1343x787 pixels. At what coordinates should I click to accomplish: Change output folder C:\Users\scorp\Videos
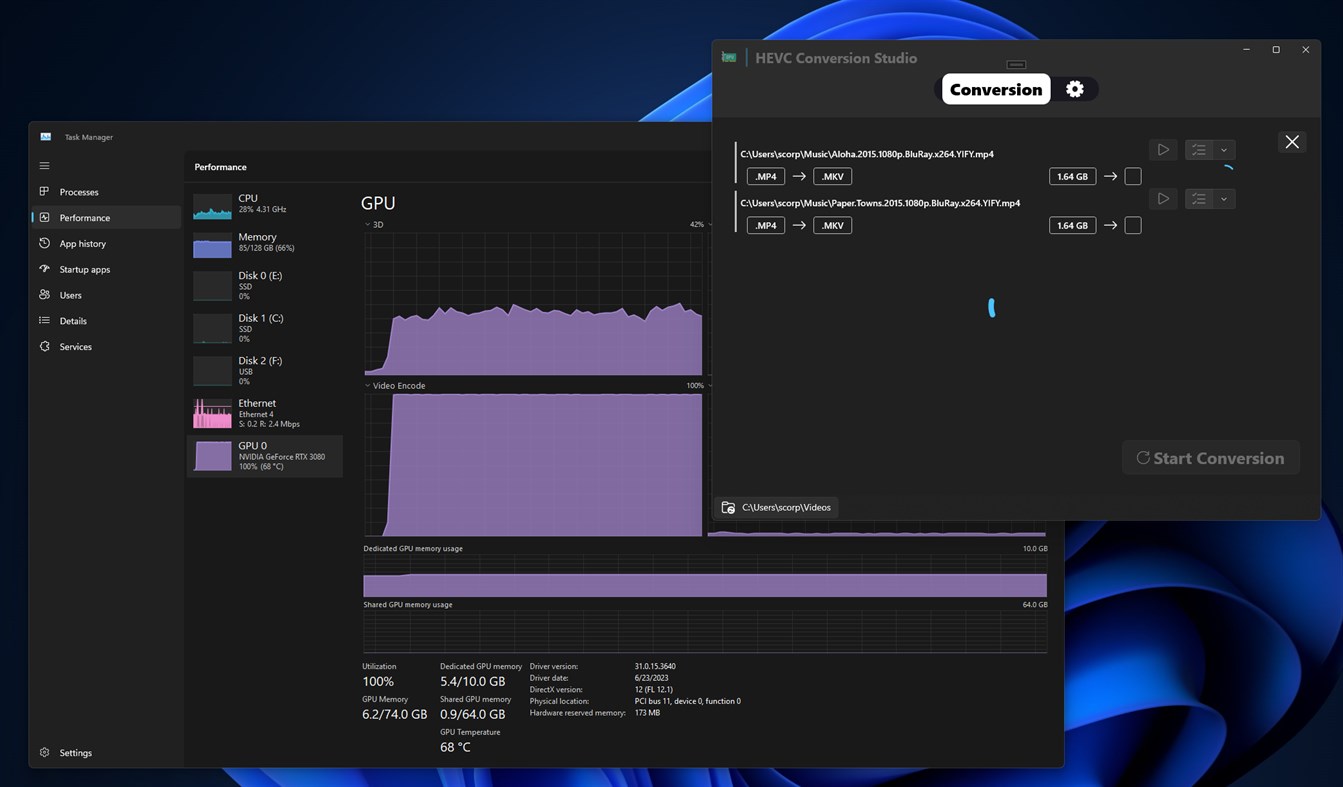click(777, 507)
